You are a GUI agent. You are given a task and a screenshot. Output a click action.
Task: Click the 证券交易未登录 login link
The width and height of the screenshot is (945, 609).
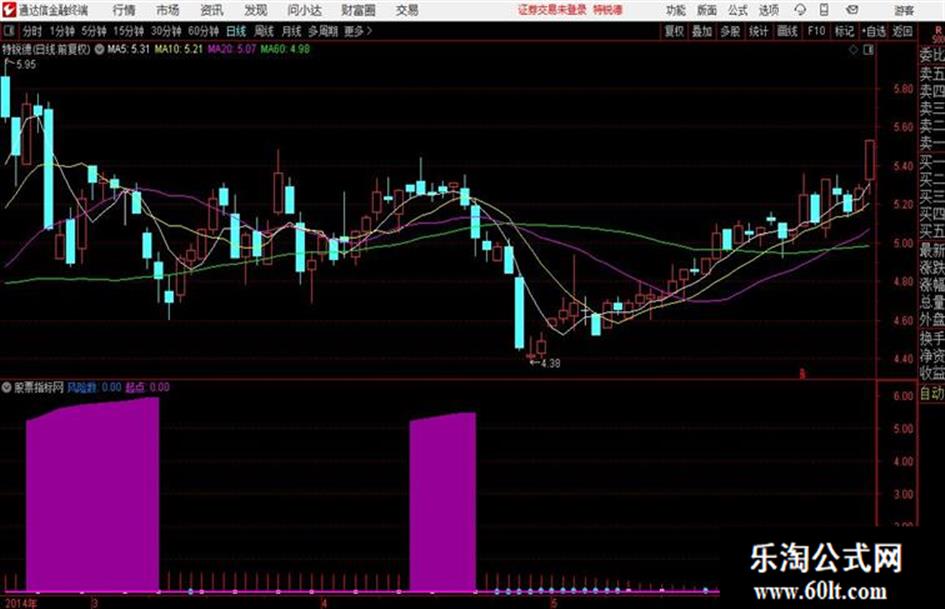click(x=553, y=10)
